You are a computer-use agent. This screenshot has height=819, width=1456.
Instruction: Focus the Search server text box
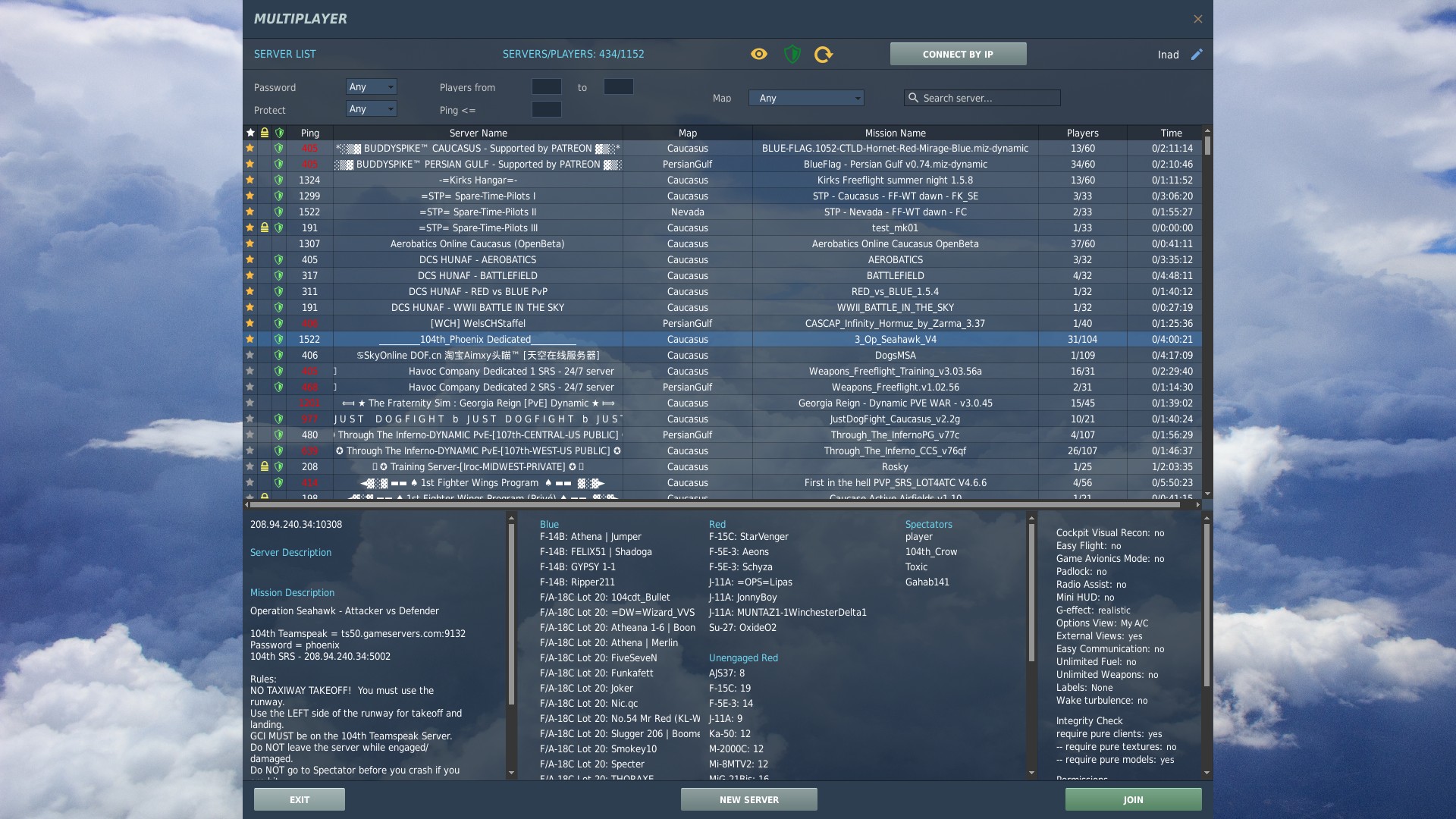(982, 98)
